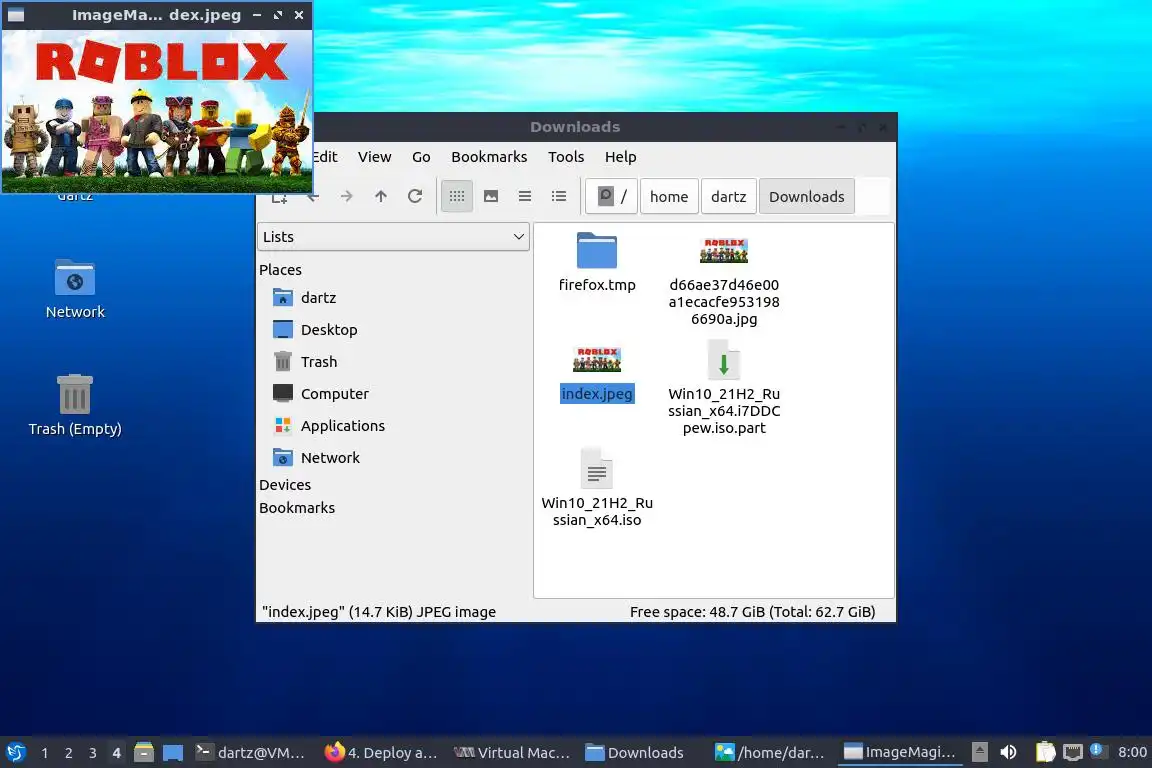Click the index.jpeg file name label
Screen dimensions: 1152x768
point(597,394)
